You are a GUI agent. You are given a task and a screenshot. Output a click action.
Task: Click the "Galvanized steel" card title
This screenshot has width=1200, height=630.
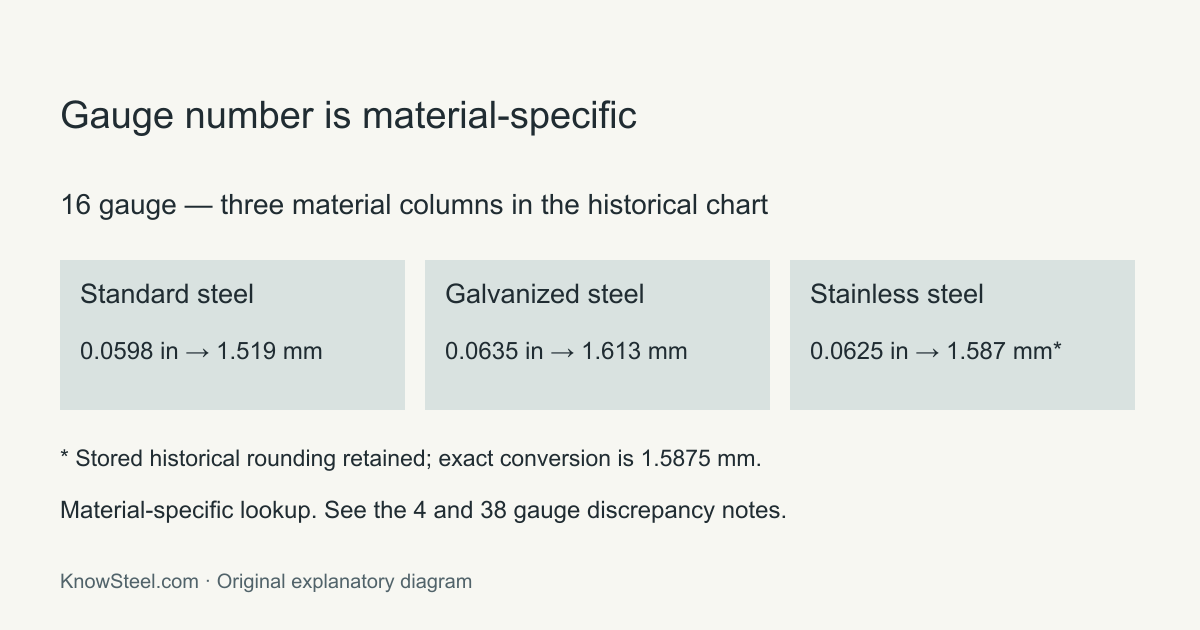545,294
